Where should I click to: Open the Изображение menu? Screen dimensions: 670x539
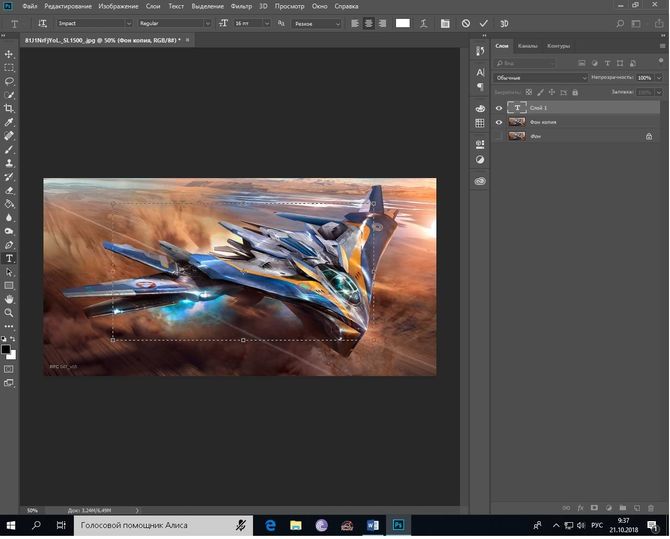tap(118, 6)
